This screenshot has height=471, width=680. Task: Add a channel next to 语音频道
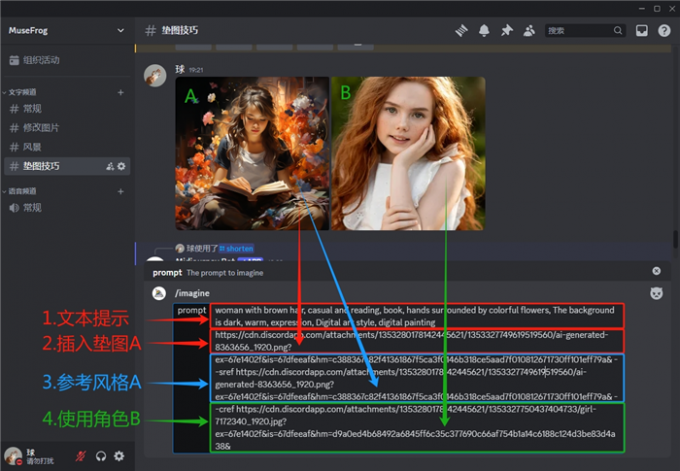[121, 191]
